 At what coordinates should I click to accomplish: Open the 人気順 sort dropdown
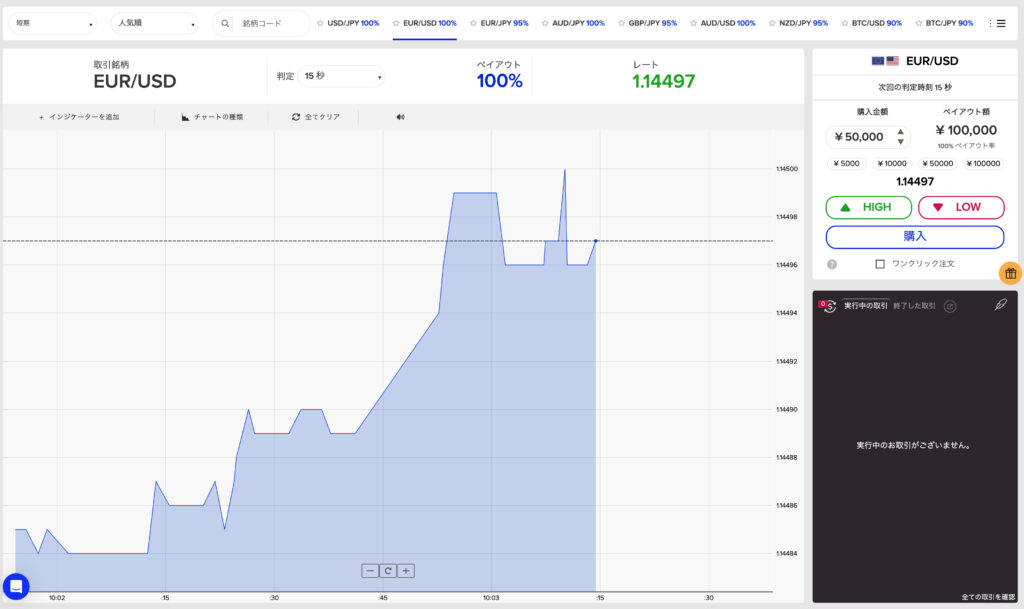(x=155, y=23)
